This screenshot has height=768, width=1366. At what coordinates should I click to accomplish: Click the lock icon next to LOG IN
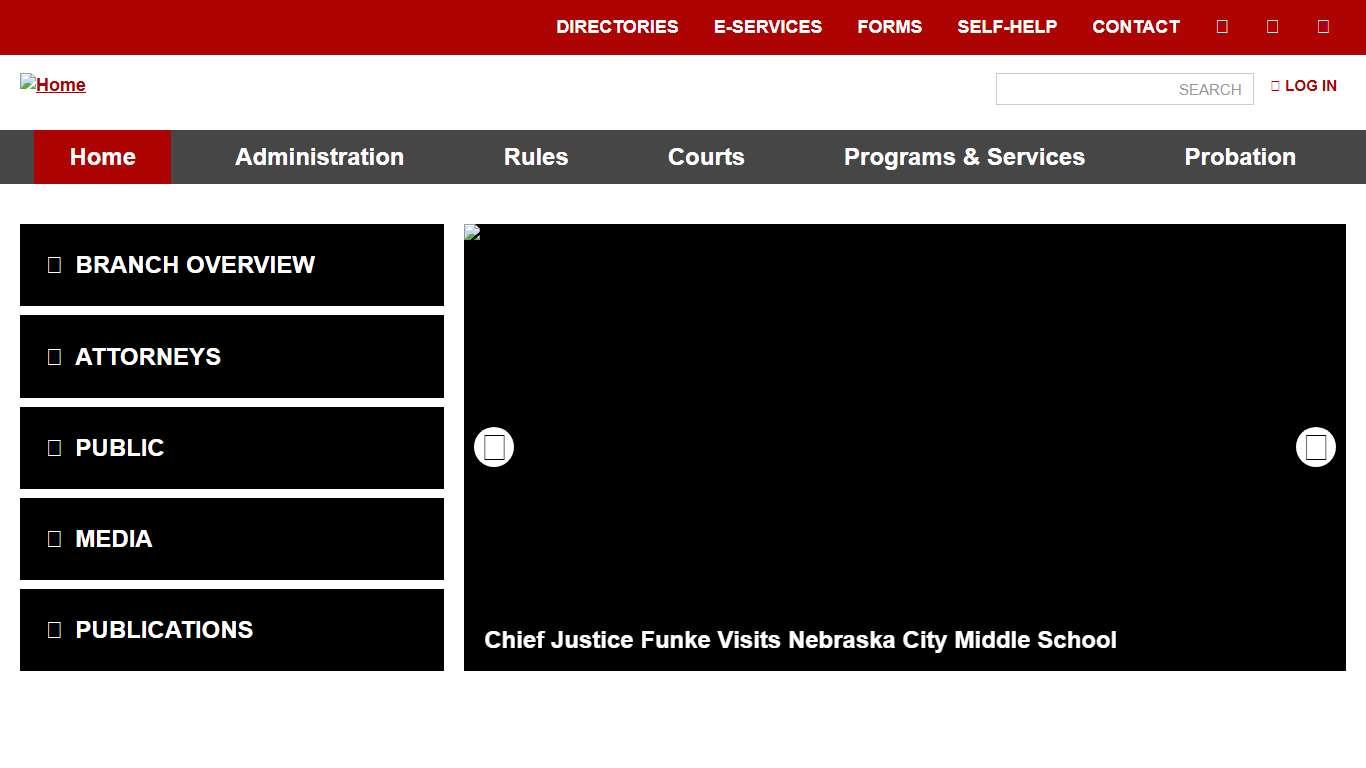click(x=1274, y=85)
